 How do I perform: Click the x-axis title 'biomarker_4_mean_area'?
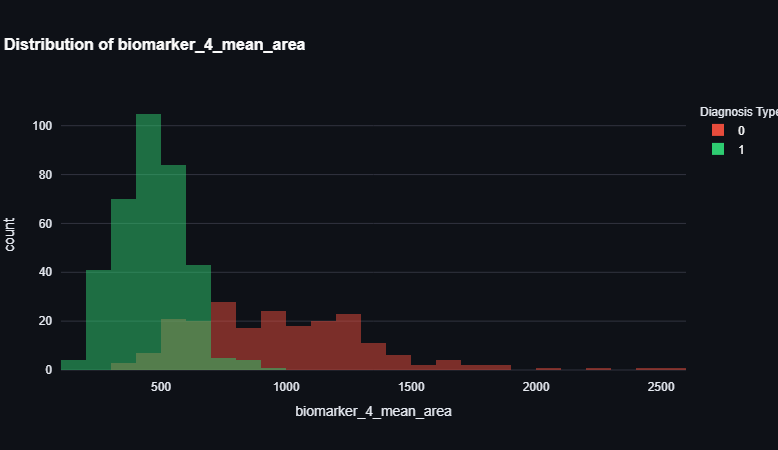pyautogui.click(x=373, y=411)
